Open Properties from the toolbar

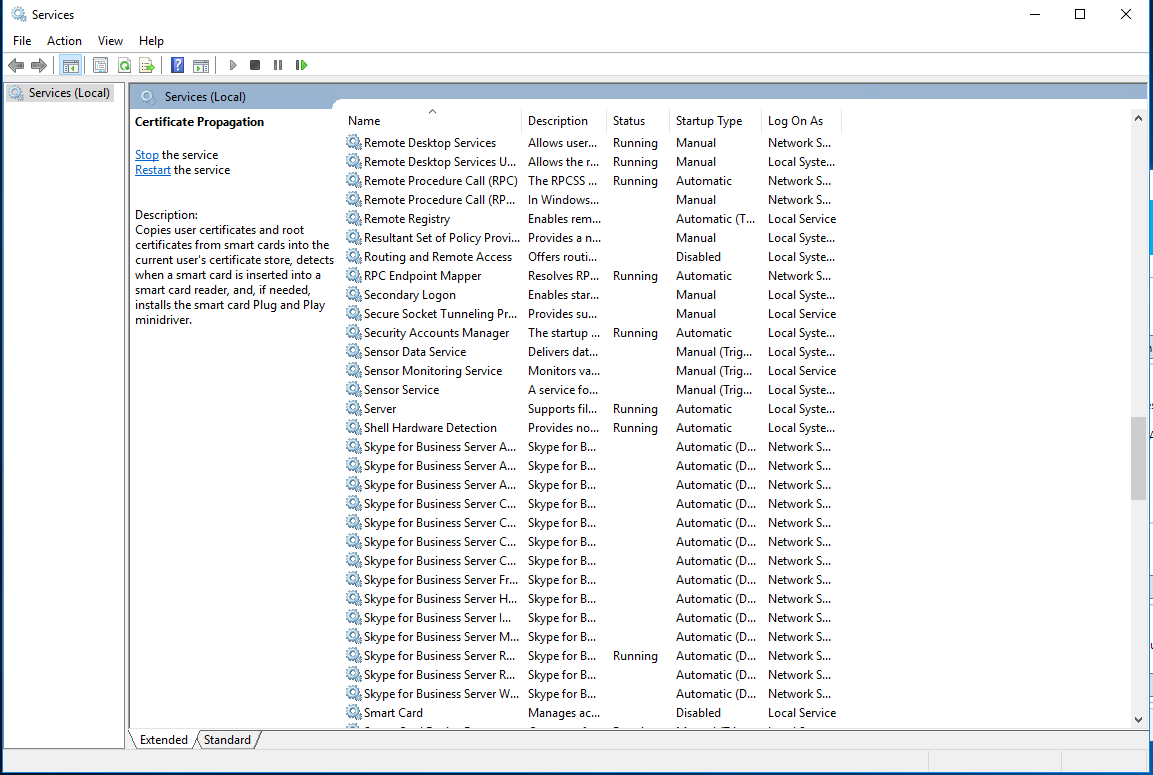pyautogui.click(x=100, y=65)
